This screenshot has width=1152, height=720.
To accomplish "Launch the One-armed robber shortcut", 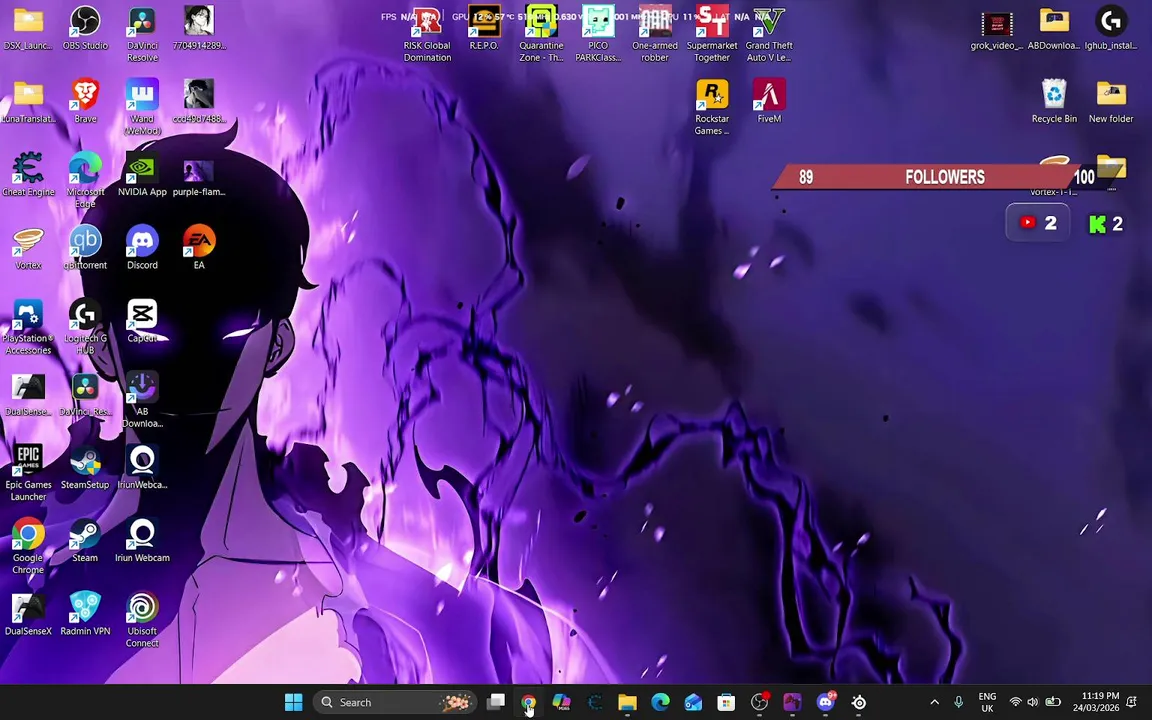I will point(655,35).
